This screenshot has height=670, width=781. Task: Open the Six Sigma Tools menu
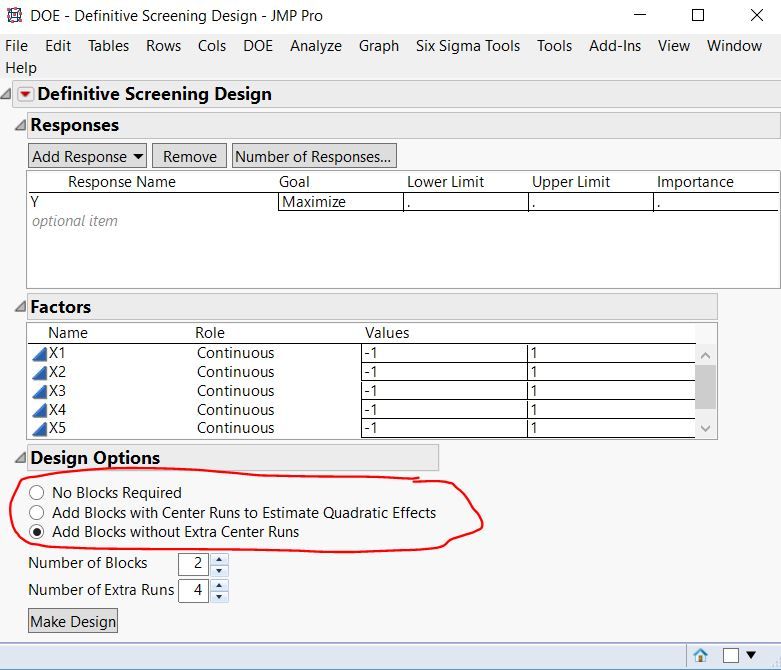[x=468, y=46]
